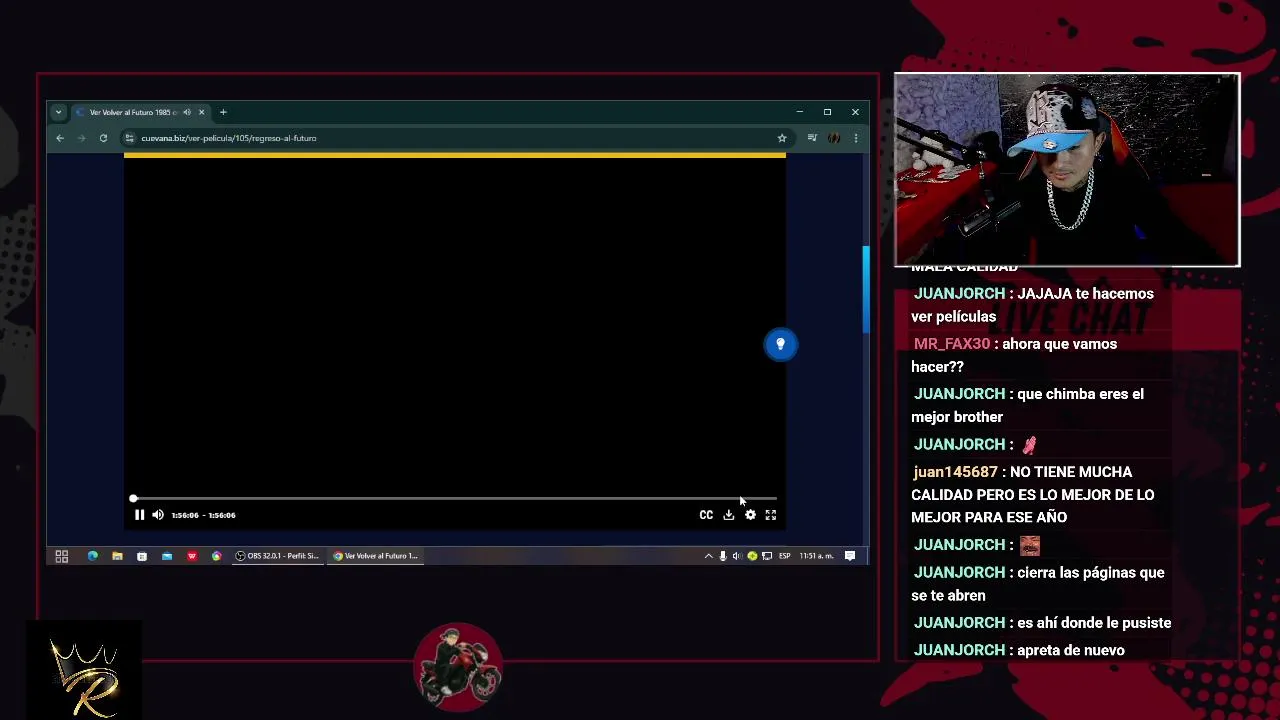Switch to Ver Volver al Futuro taskbar window

[376, 556]
